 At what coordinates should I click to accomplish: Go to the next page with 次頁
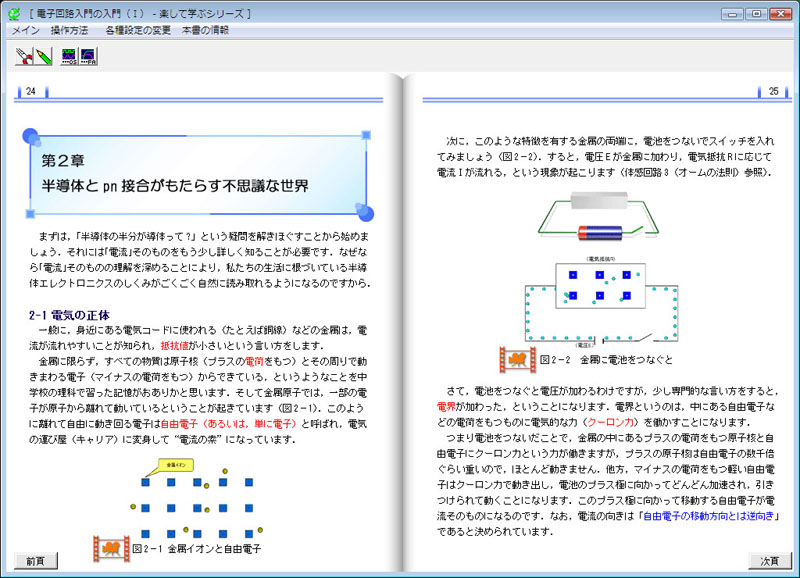pos(770,561)
